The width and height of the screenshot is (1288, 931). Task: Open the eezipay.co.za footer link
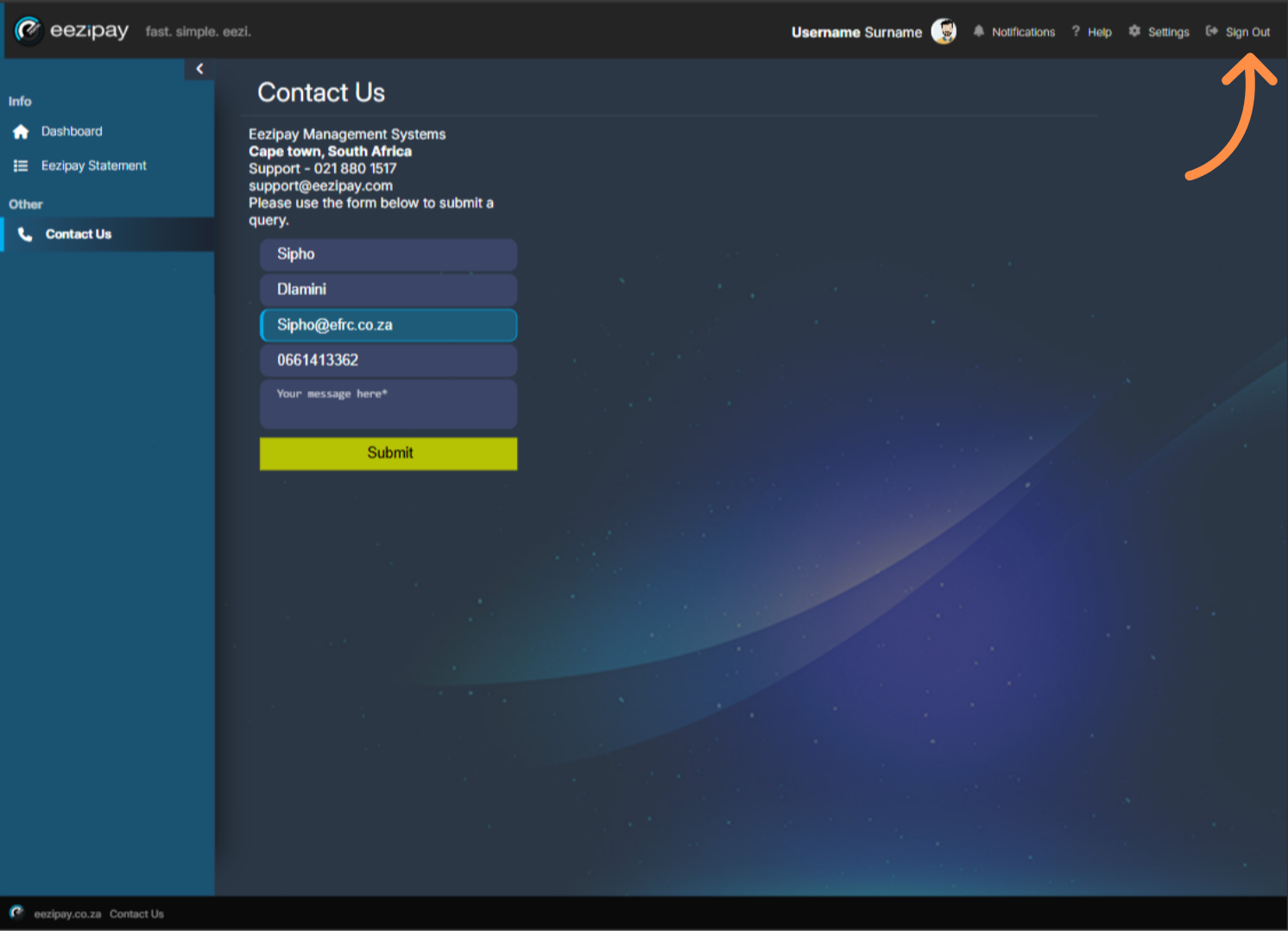coord(67,914)
